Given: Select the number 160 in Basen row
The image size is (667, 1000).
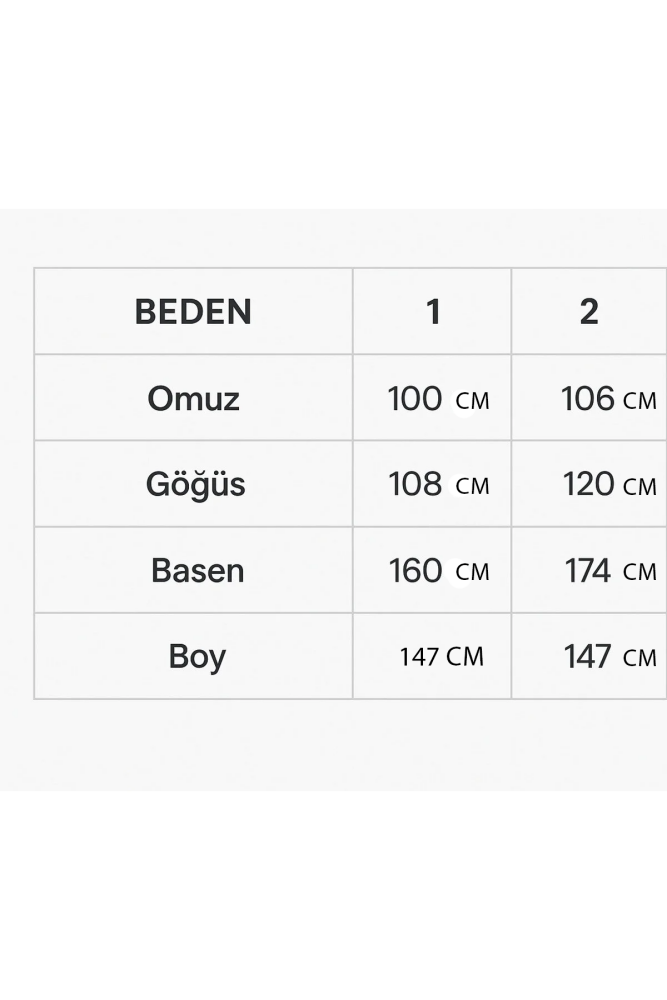Looking at the screenshot, I should (x=415, y=571).
